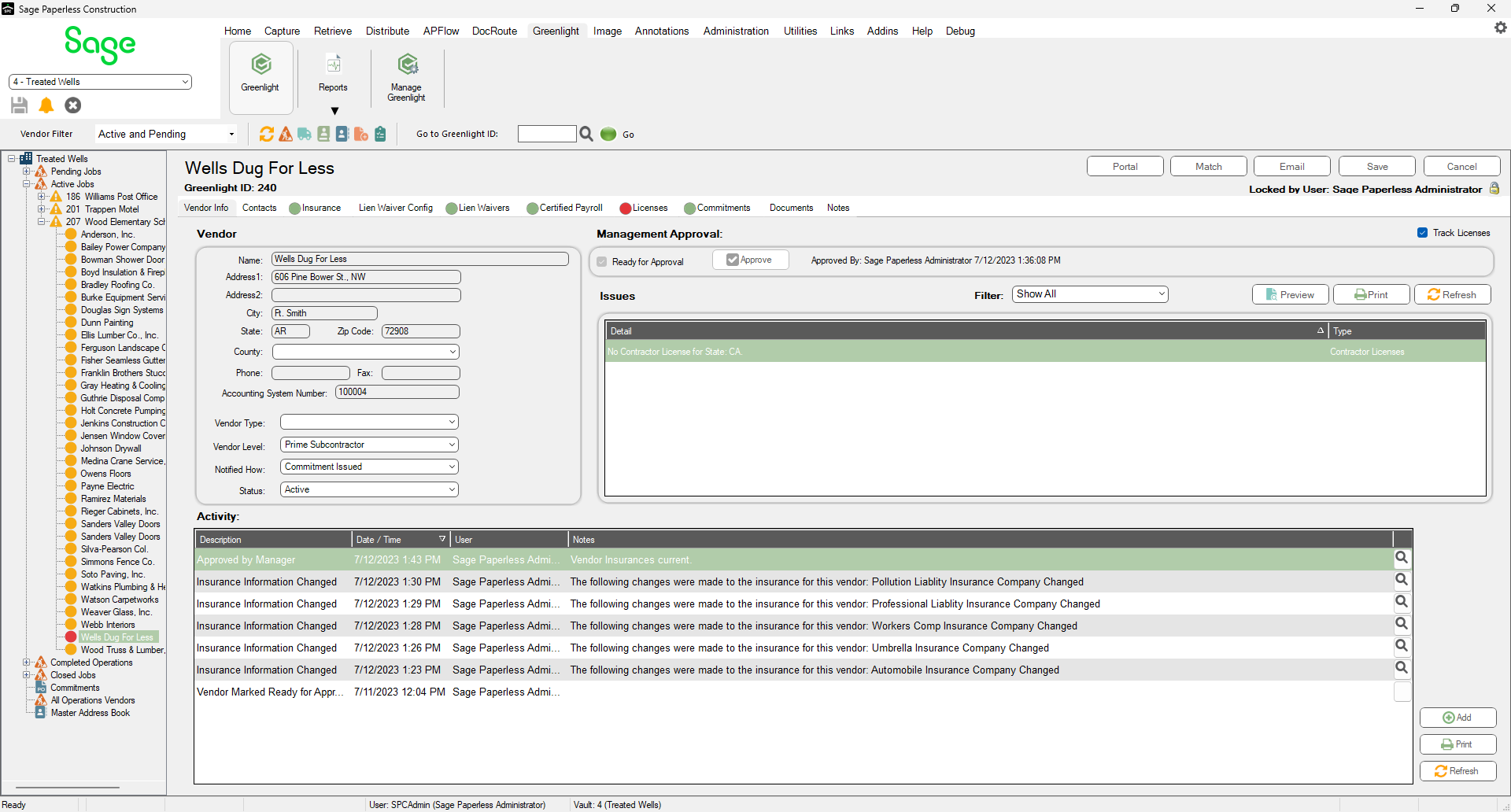
Task: Click the blue contact card toolbar icon
Action: coord(342,135)
